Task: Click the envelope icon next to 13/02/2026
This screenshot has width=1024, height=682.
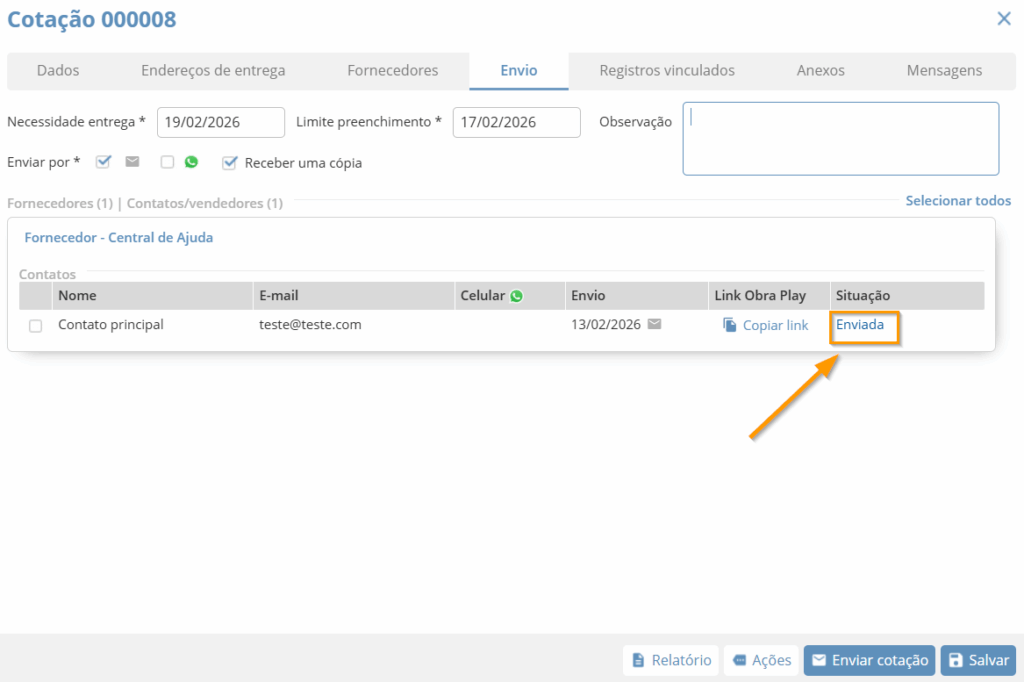Action: tap(654, 324)
